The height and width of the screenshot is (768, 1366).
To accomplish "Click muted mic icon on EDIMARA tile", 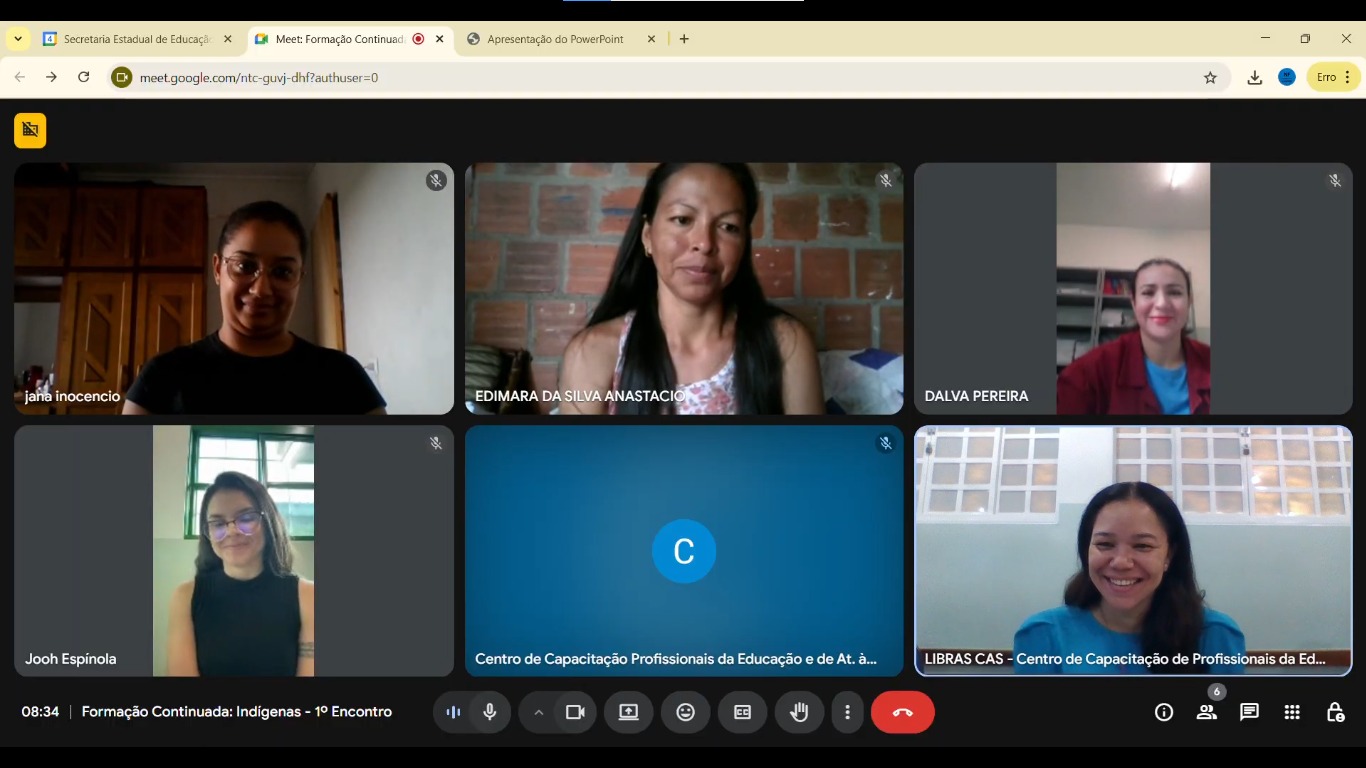I will 885,180.
